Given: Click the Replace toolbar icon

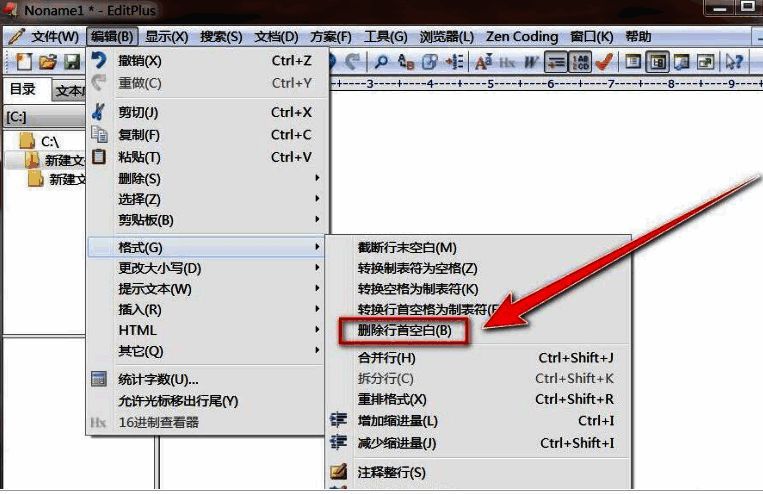Looking at the screenshot, I should click(x=406, y=62).
